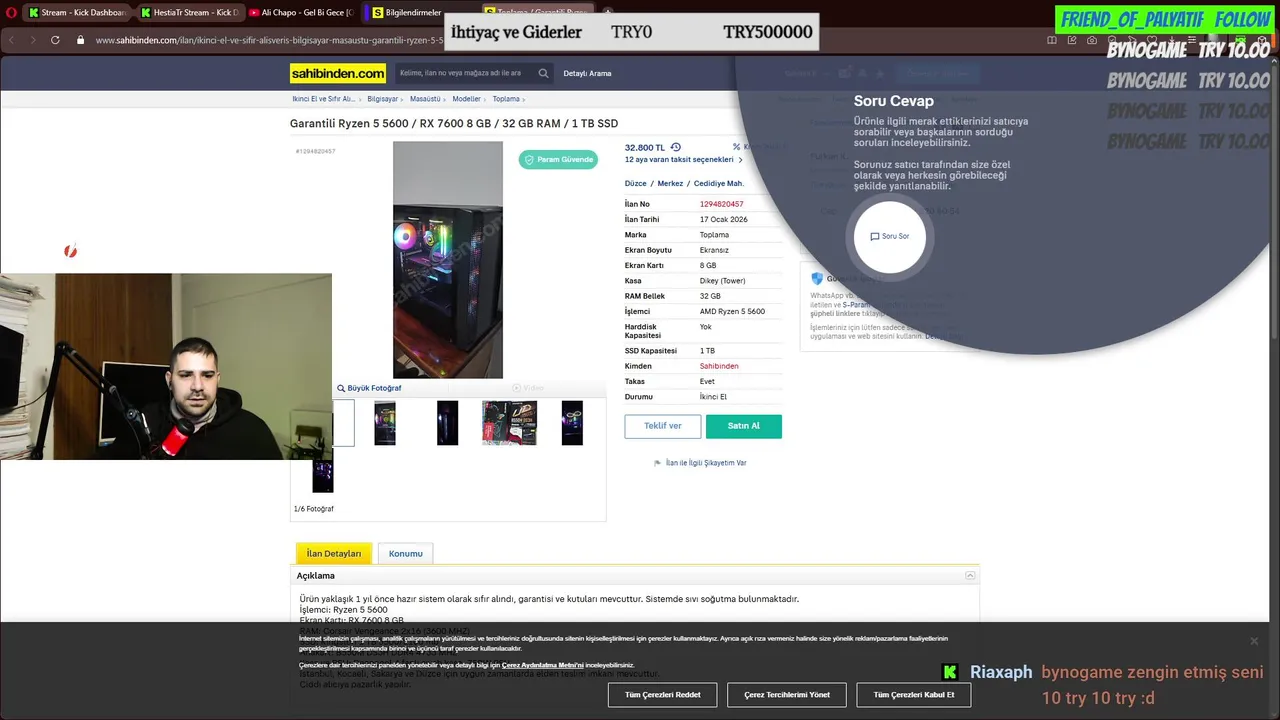Open İkinci El ve Sıfır breadcrumb

click(323, 99)
